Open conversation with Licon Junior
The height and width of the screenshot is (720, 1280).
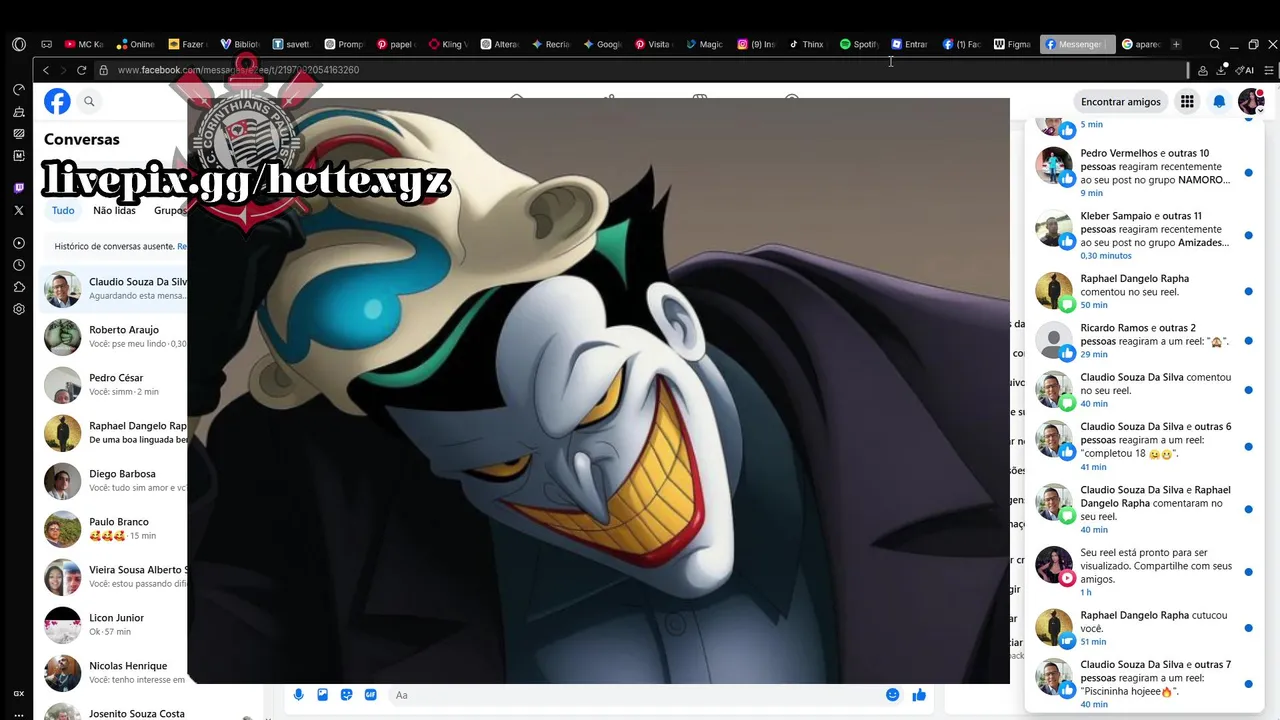click(x=114, y=625)
